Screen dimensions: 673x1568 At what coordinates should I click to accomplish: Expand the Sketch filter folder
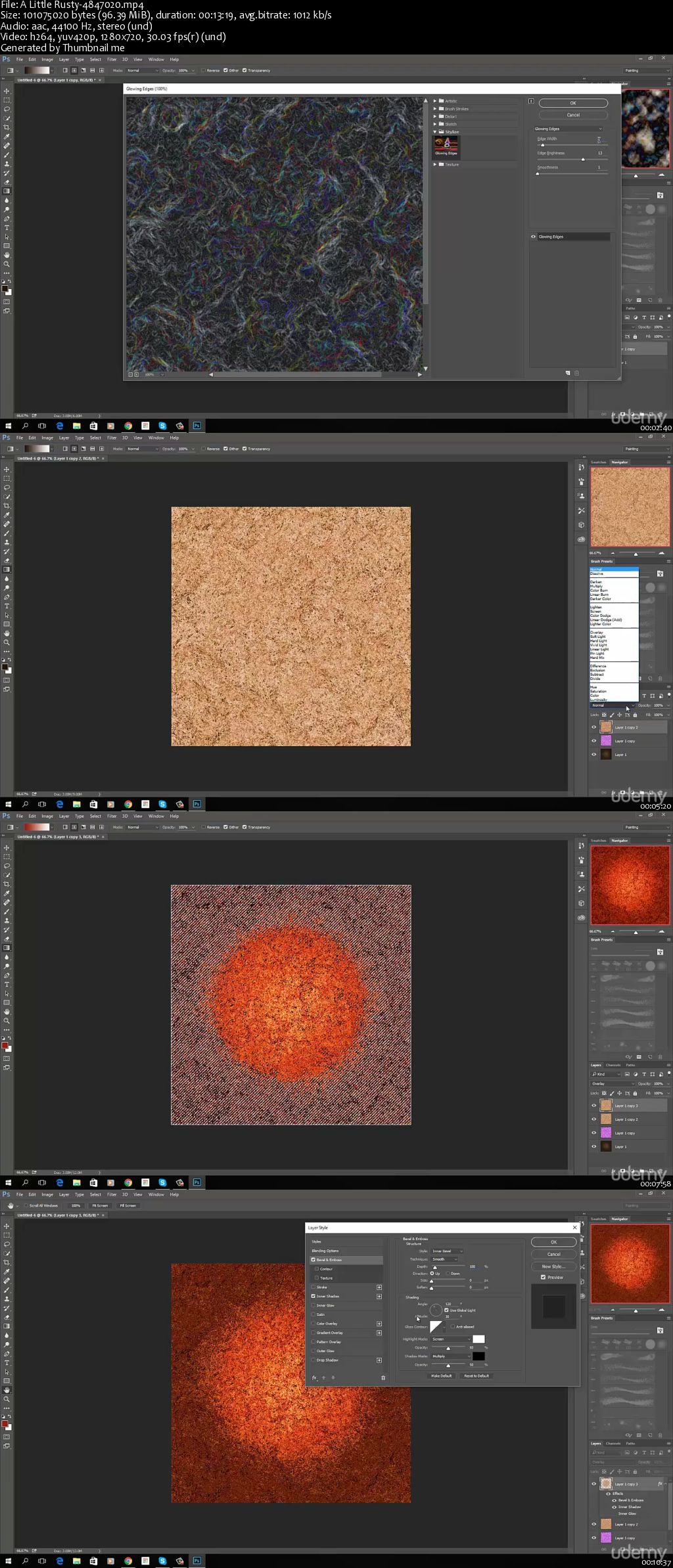[x=435, y=124]
